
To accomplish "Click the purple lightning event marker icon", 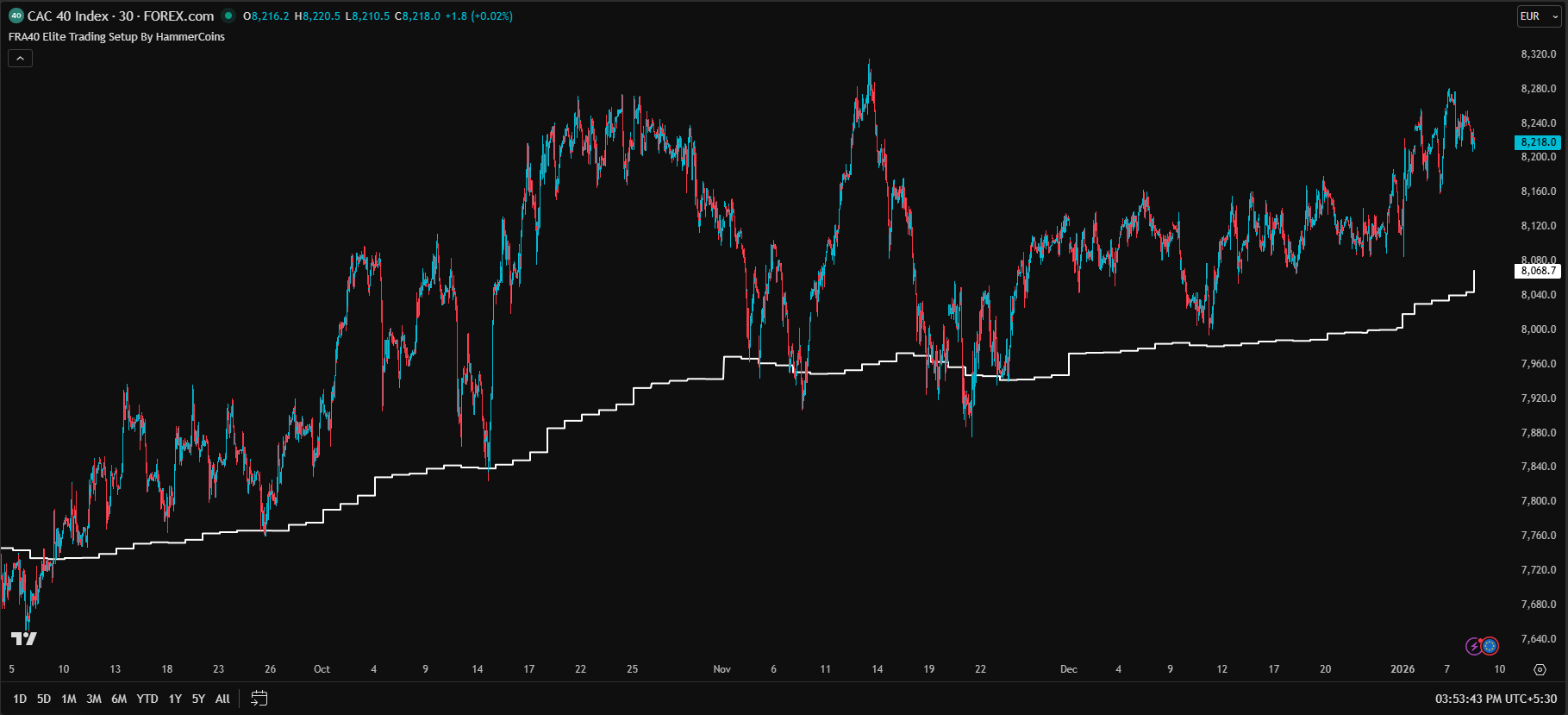I will point(1474,646).
